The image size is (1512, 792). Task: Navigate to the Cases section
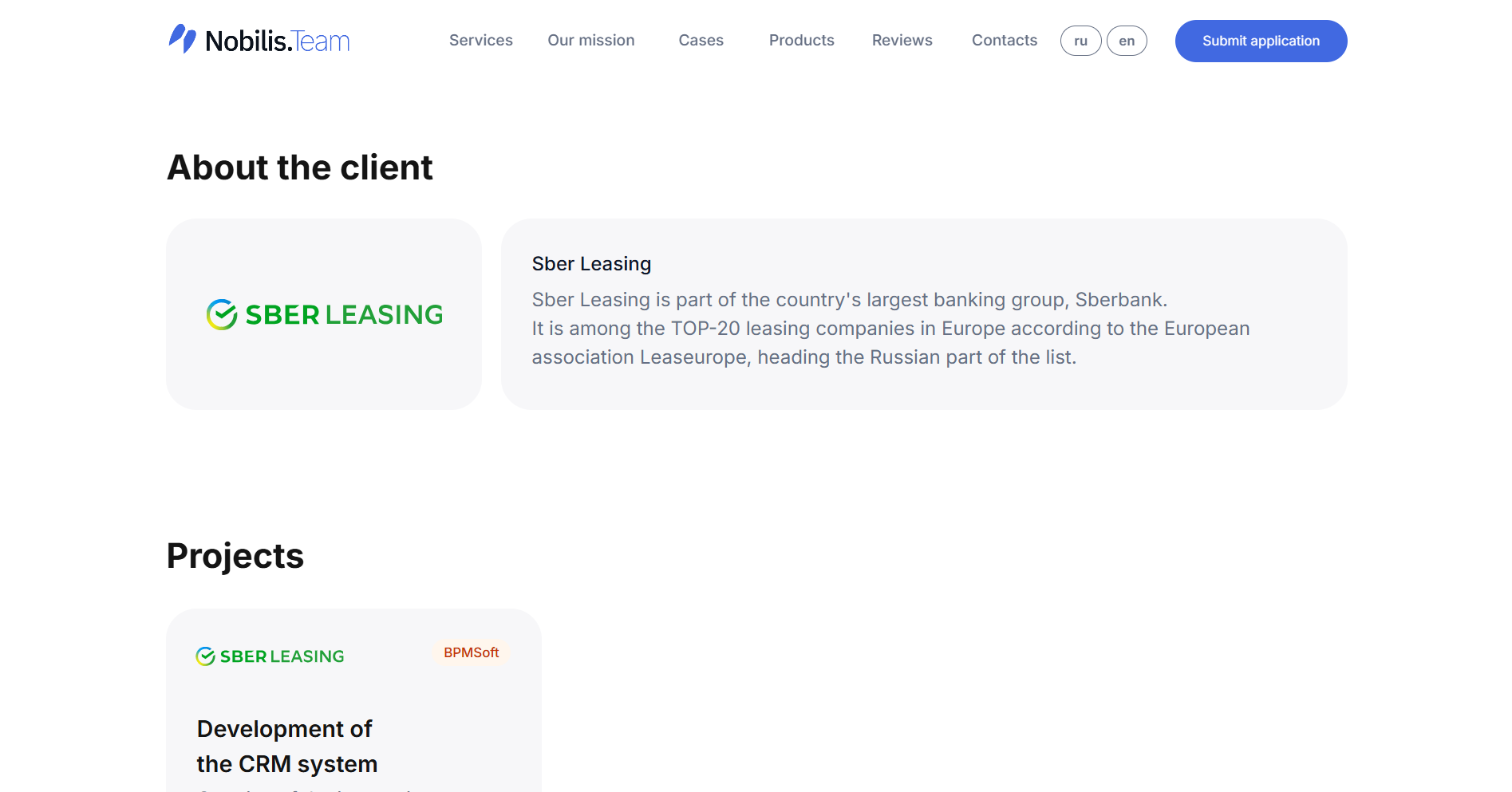701,40
